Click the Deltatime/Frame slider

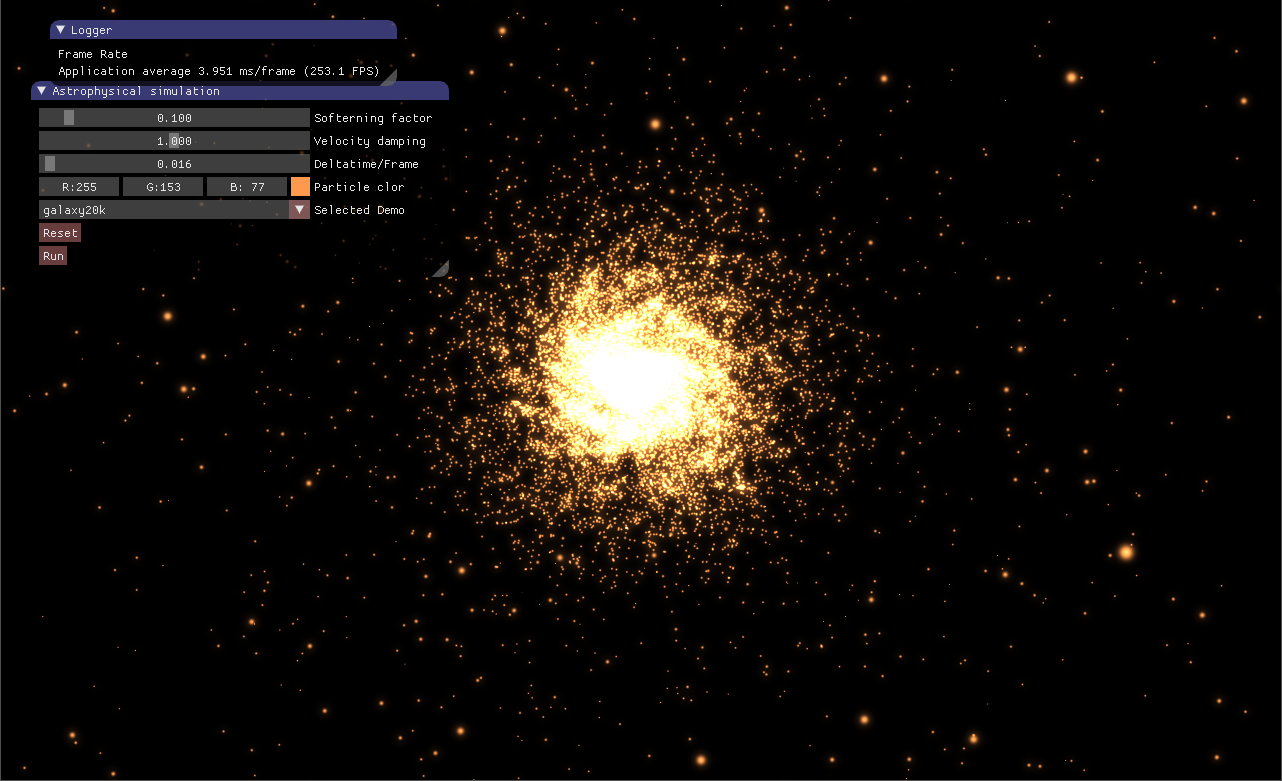click(174, 163)
